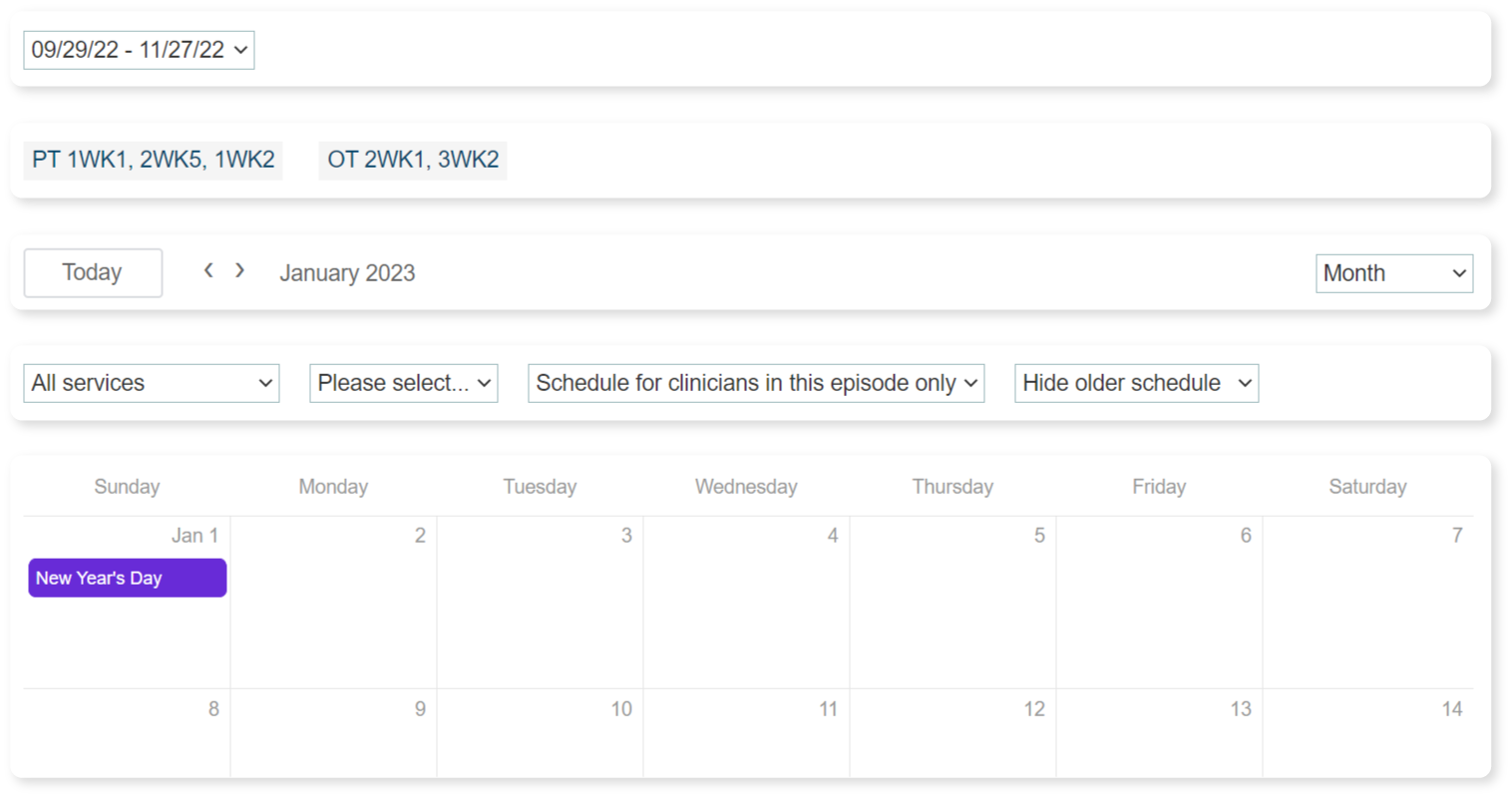The image size is (1512, 798).
Task: Click the January 2 day number
Action: pos(420,536)
